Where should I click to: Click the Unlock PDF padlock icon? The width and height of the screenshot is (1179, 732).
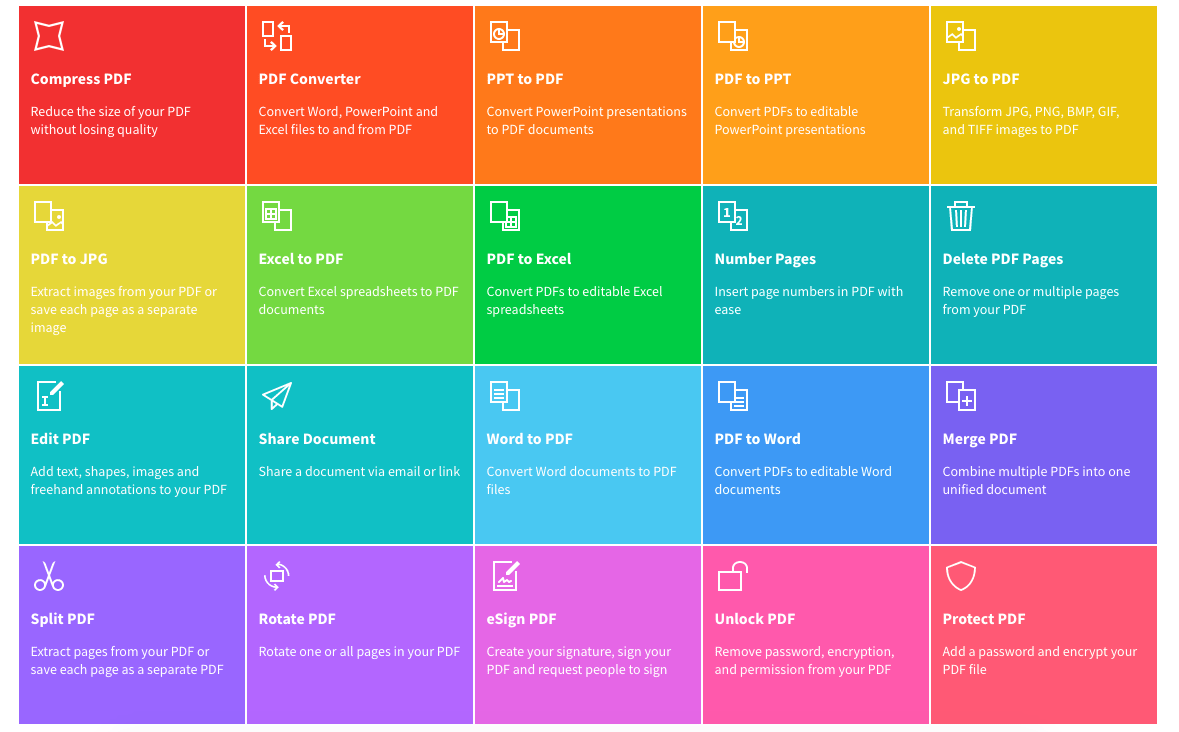coord(732,576)
